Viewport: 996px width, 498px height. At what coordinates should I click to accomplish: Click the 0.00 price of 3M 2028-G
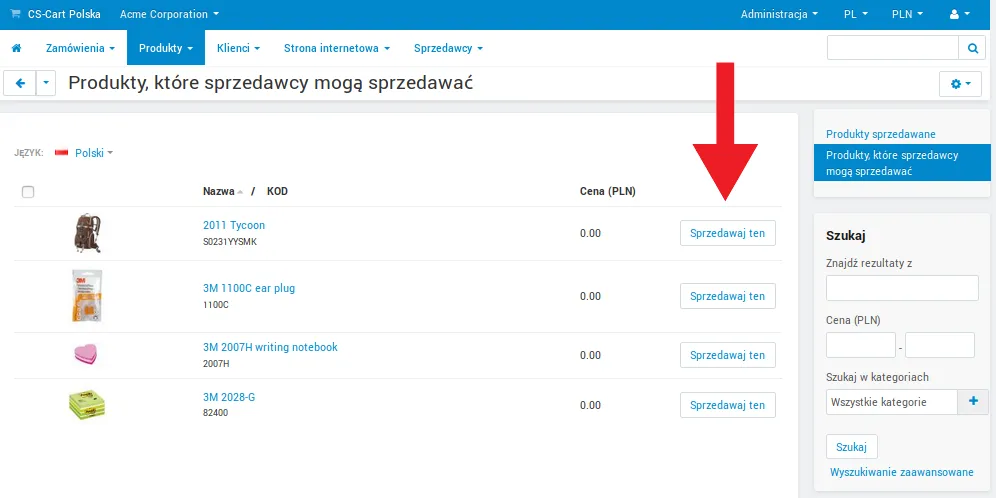coord(590,405)
